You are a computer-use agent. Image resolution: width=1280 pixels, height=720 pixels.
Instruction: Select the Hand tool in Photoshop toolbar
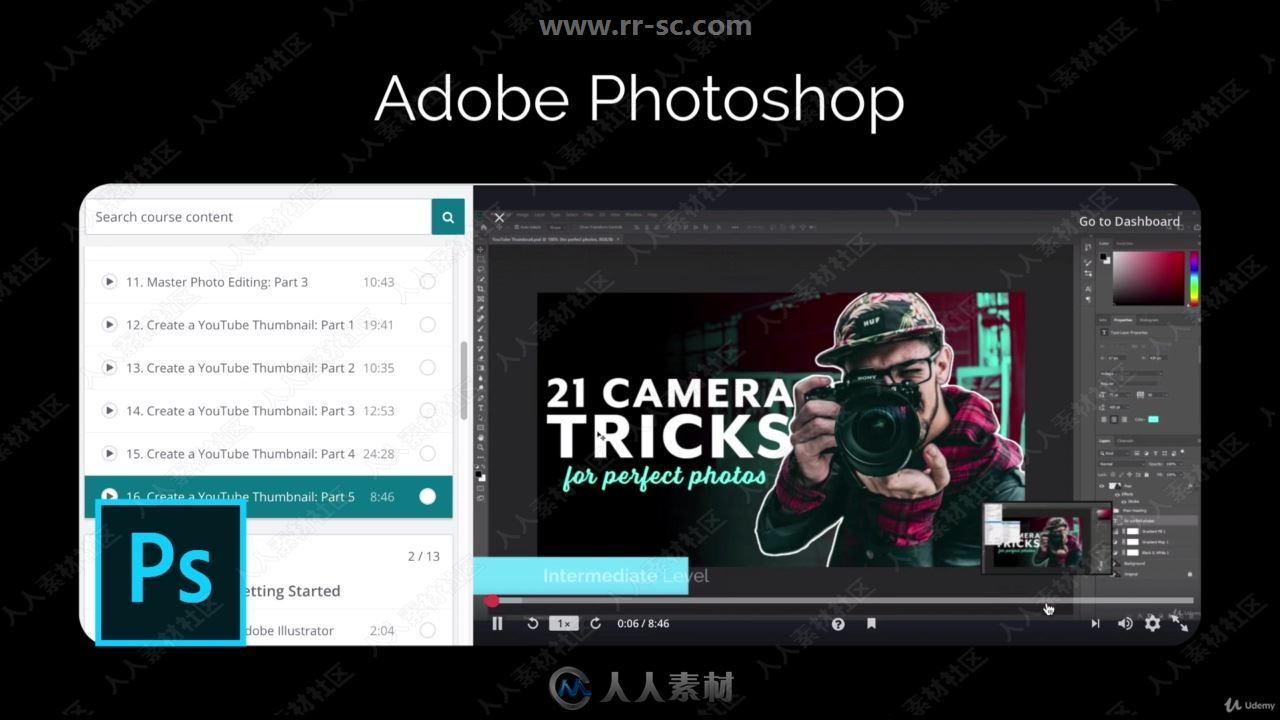point(481,438)
